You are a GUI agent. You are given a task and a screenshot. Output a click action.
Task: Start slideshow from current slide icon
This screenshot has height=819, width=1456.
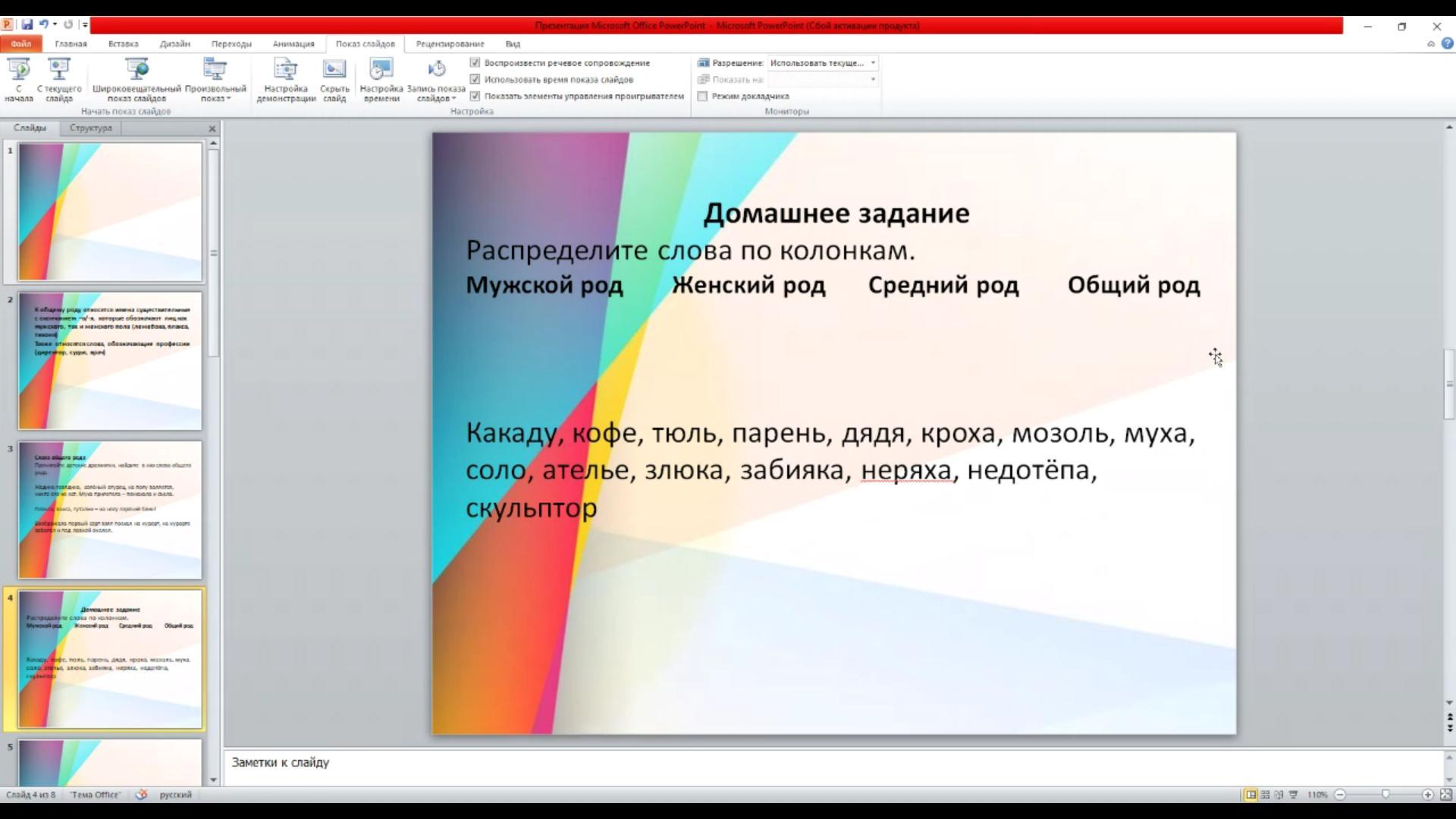coord(58,71)
